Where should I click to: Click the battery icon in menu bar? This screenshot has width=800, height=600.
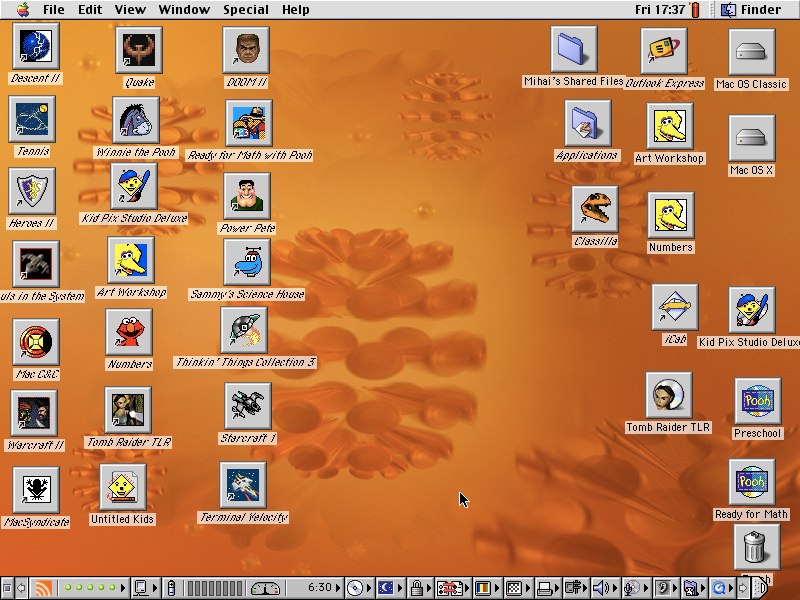(695, 10)
